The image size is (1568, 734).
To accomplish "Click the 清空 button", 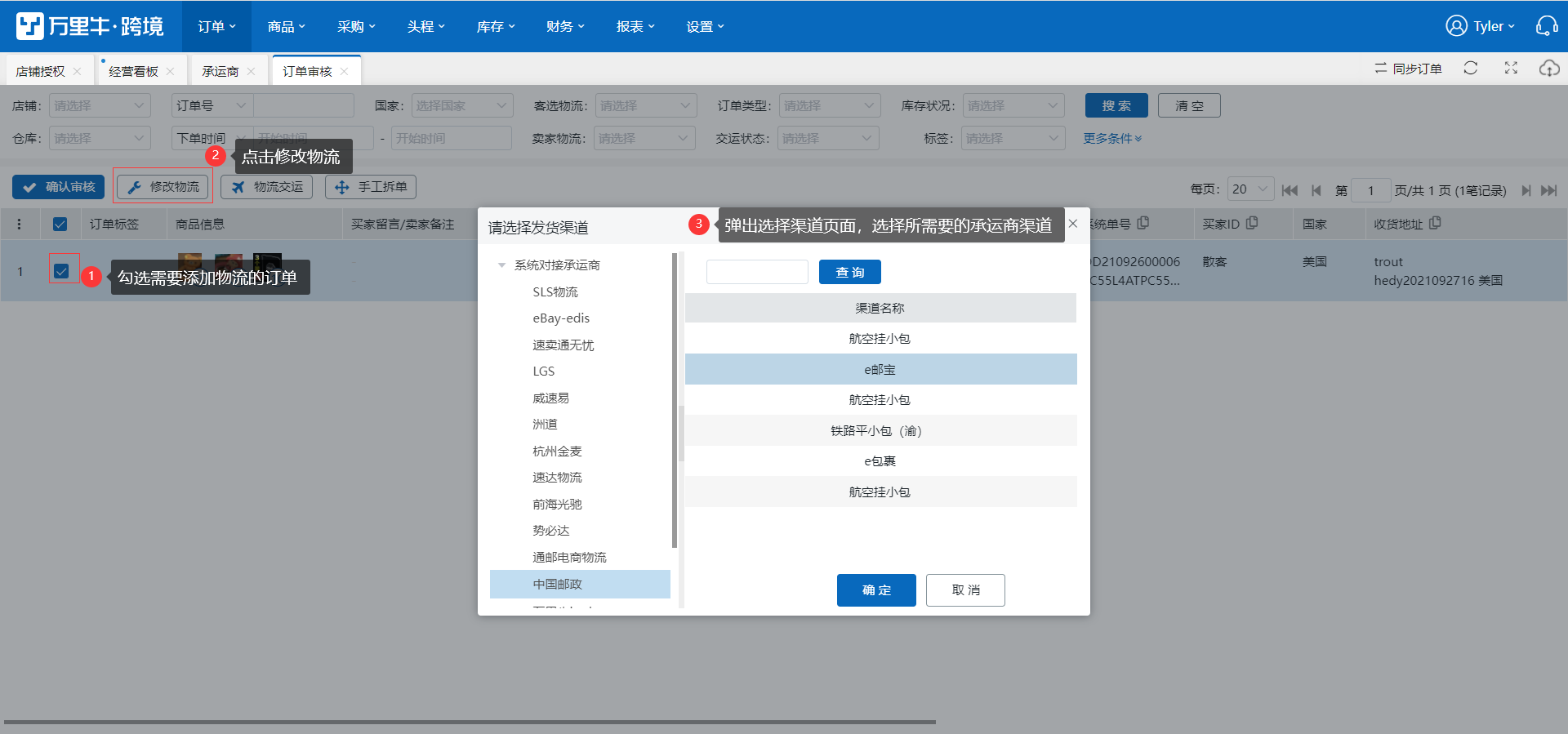I will pos(1189,105).
